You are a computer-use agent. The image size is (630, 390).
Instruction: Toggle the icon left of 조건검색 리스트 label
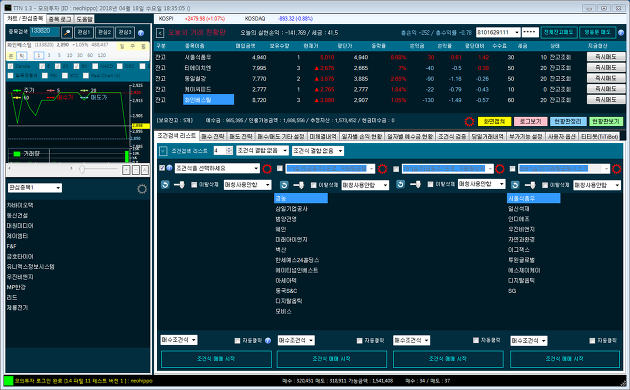pos(163,151)
